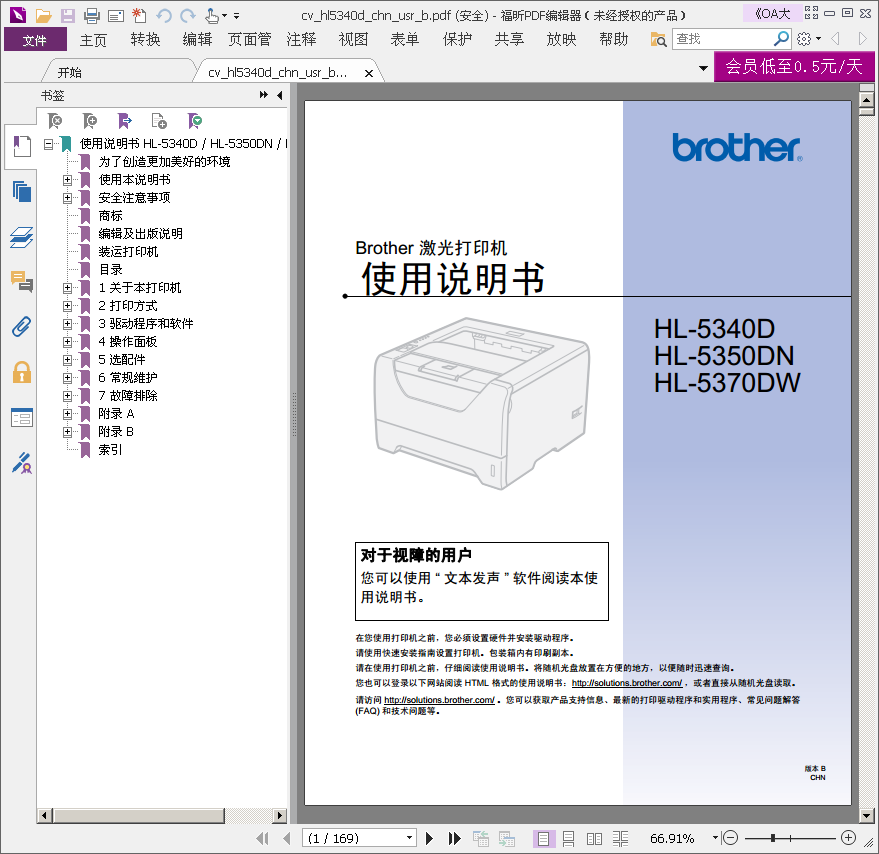Switch to the 转换 ribbon tab

(145, 40)
